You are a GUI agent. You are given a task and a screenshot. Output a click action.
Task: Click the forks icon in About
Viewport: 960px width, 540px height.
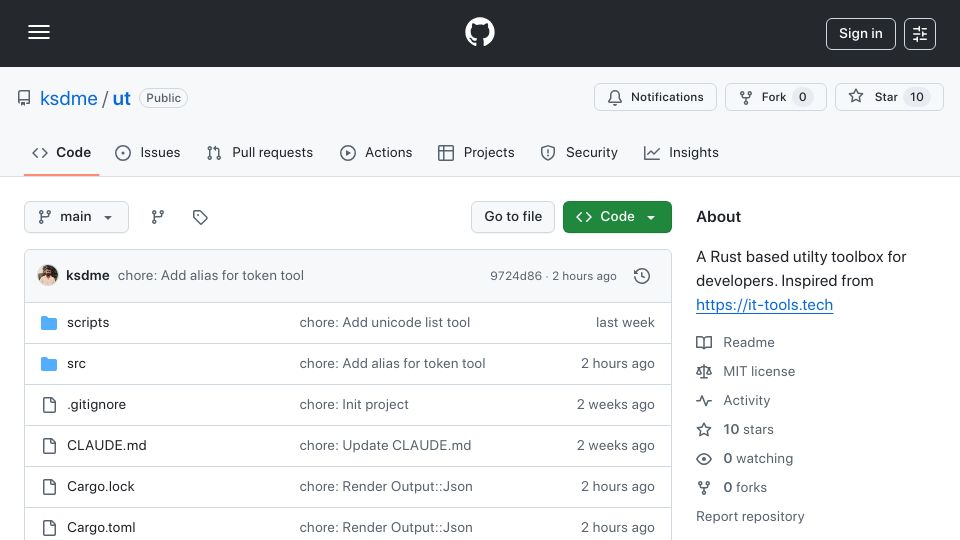coord(704,487)
